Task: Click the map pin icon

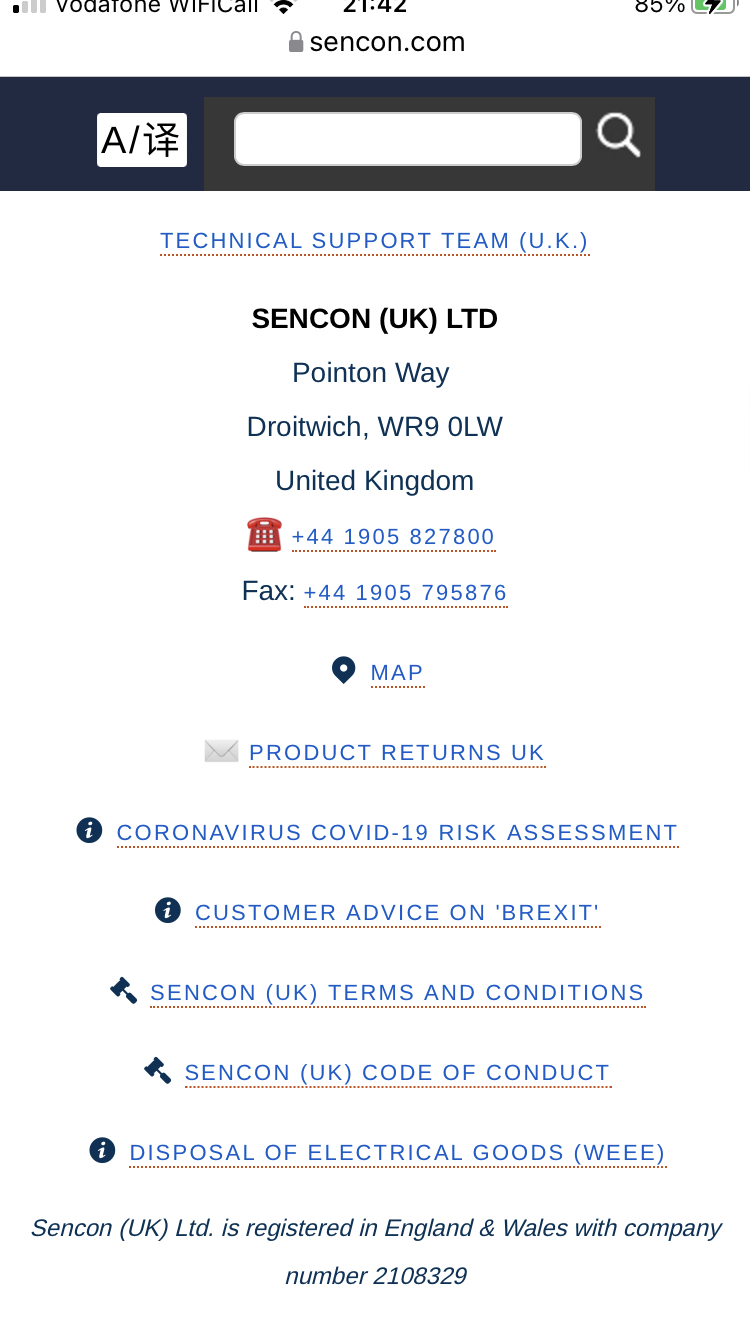Action: [343, 670]
